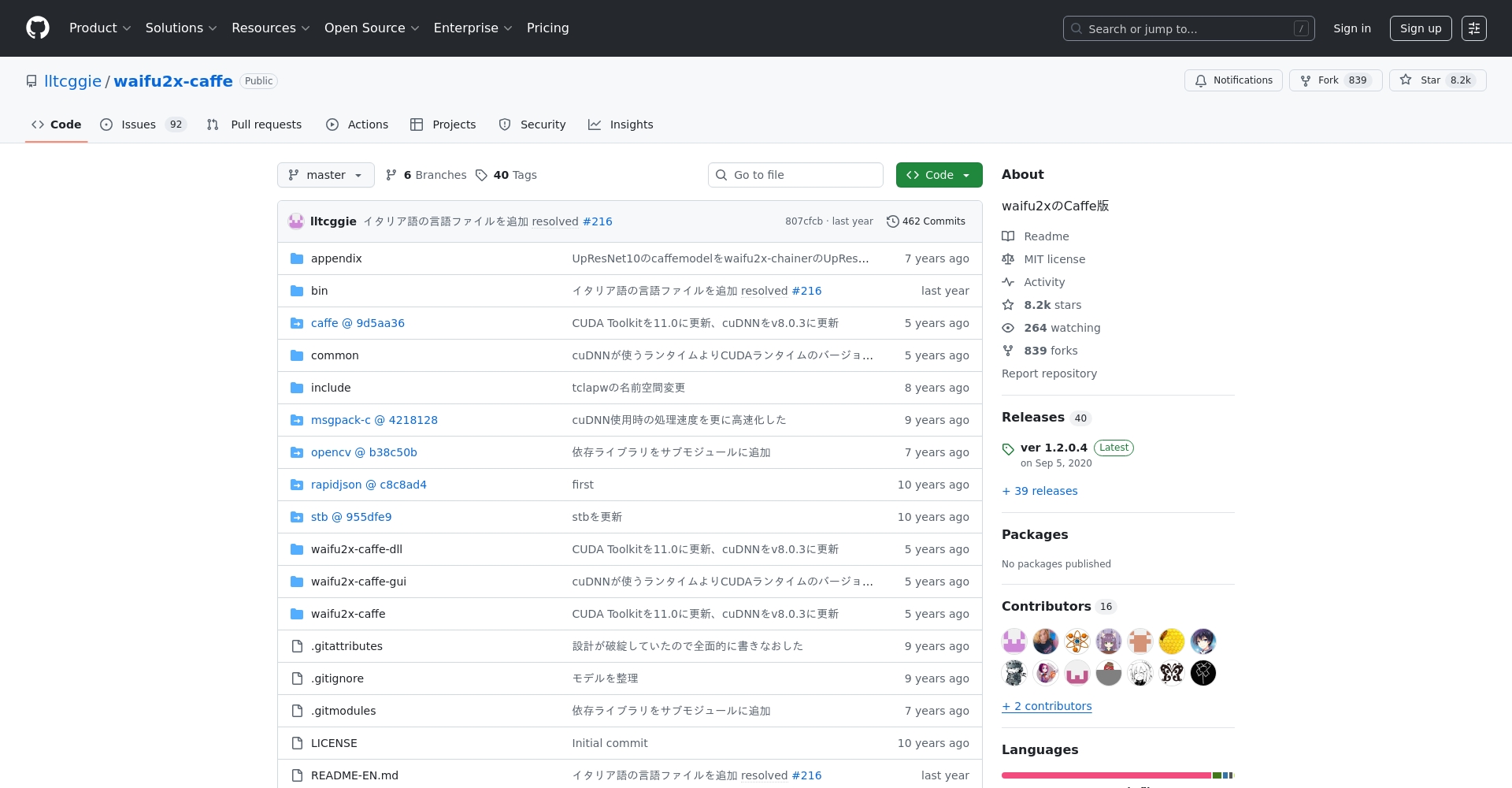The width and height of the screenshot is (1512, 788).
Task: Click the MIT license scale icon
Action: (1008, 259)
